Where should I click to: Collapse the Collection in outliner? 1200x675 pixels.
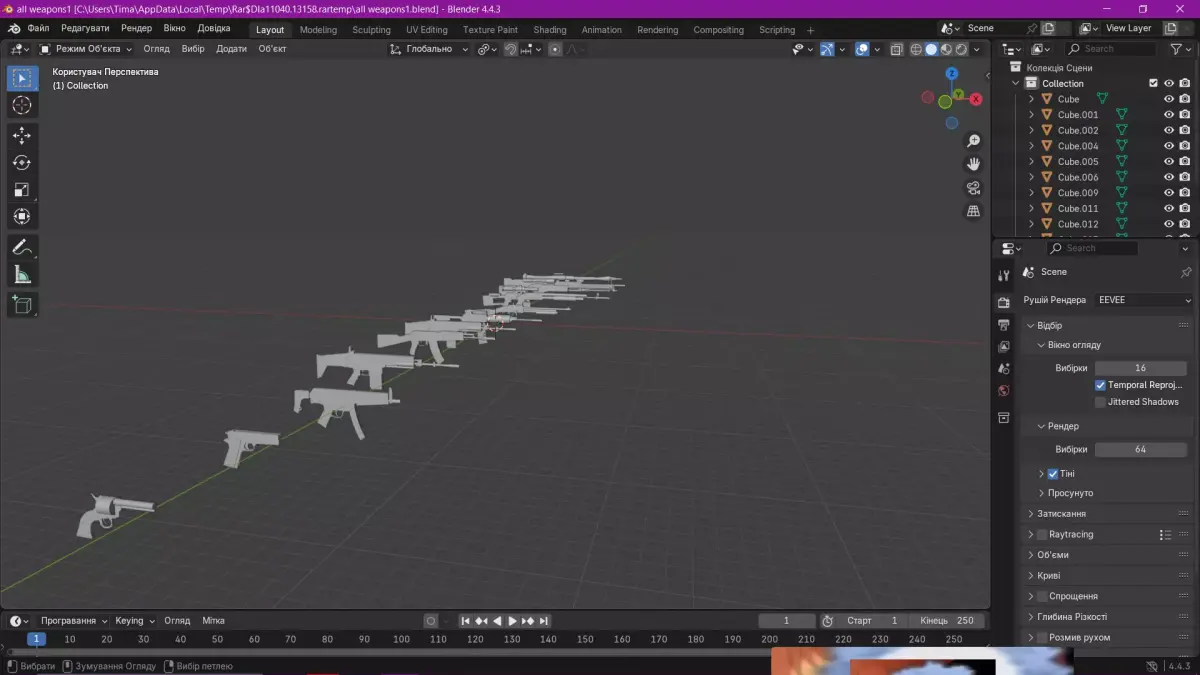[x=1015, y=83]
